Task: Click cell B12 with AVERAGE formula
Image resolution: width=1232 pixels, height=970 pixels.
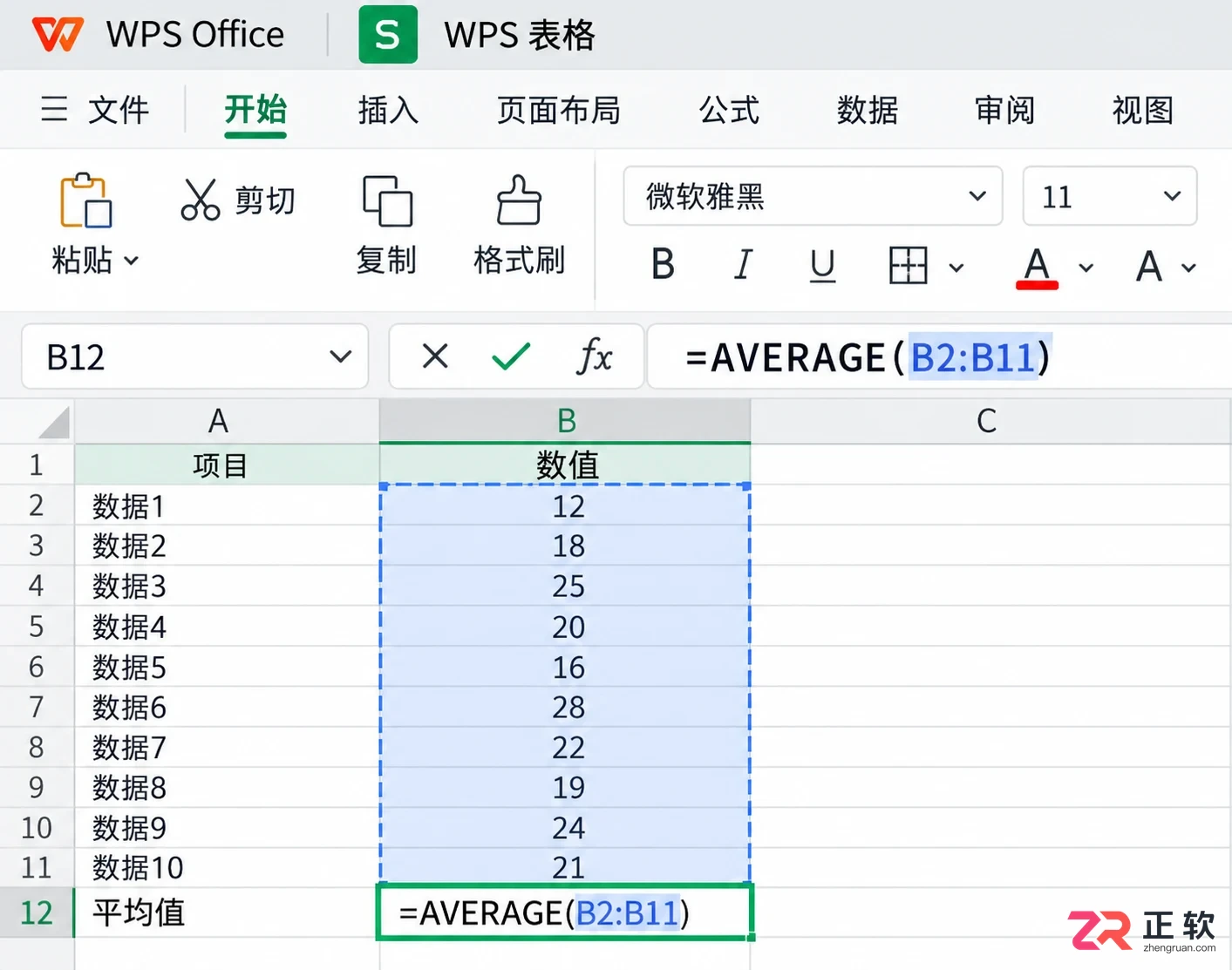Action: click(x=565, y=912)
